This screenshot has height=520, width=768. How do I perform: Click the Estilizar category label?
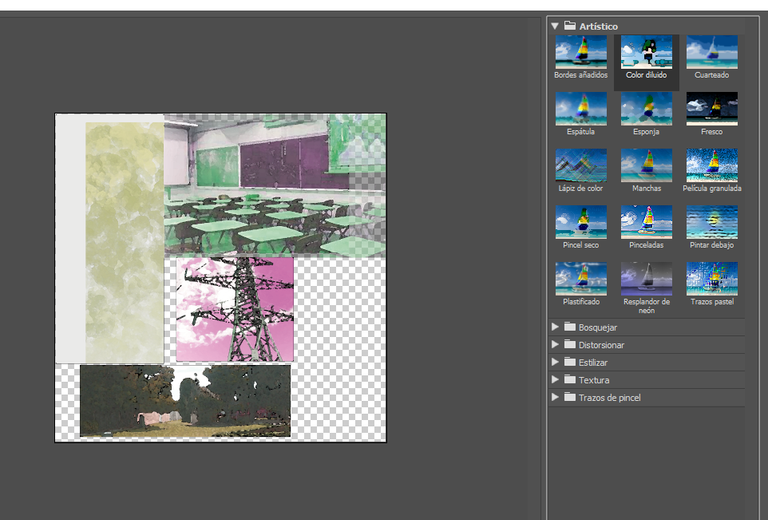pyautogui.click(x=593, y=363)
